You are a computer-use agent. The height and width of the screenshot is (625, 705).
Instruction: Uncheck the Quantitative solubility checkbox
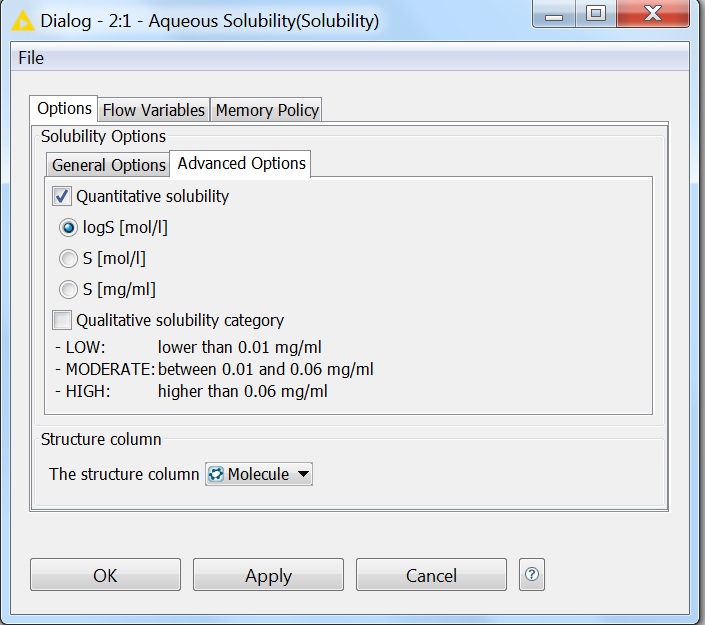coord(62,197)
